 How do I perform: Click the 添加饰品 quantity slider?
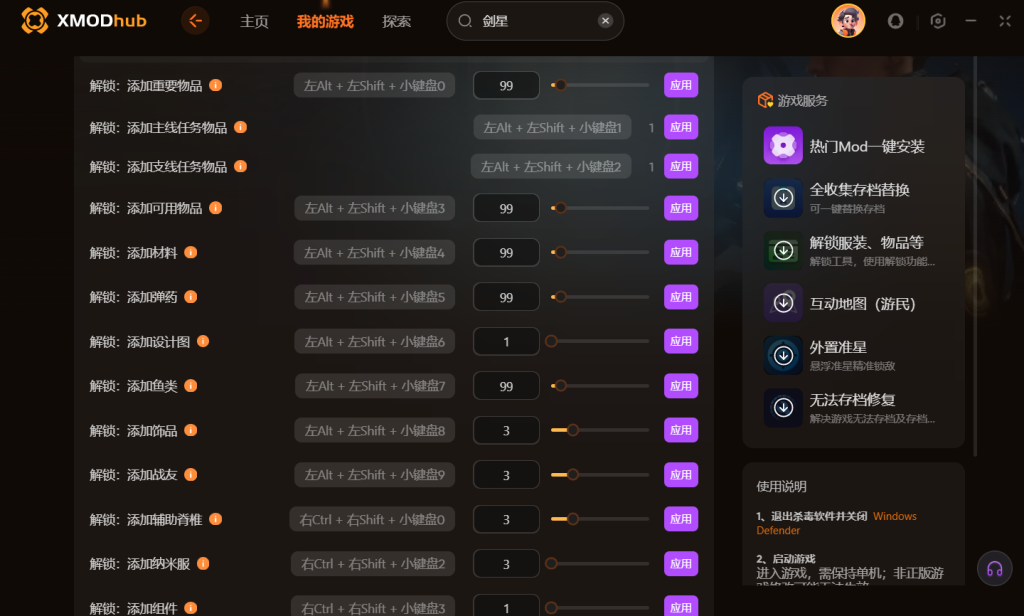[x=599, y=431]
